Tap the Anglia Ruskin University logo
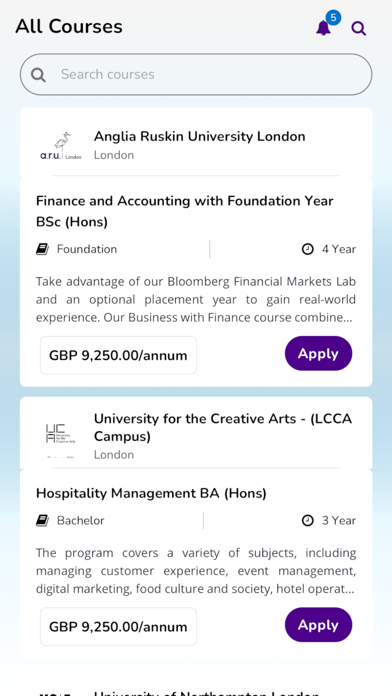This screenshot has height=696, width=392. [60, 146]
